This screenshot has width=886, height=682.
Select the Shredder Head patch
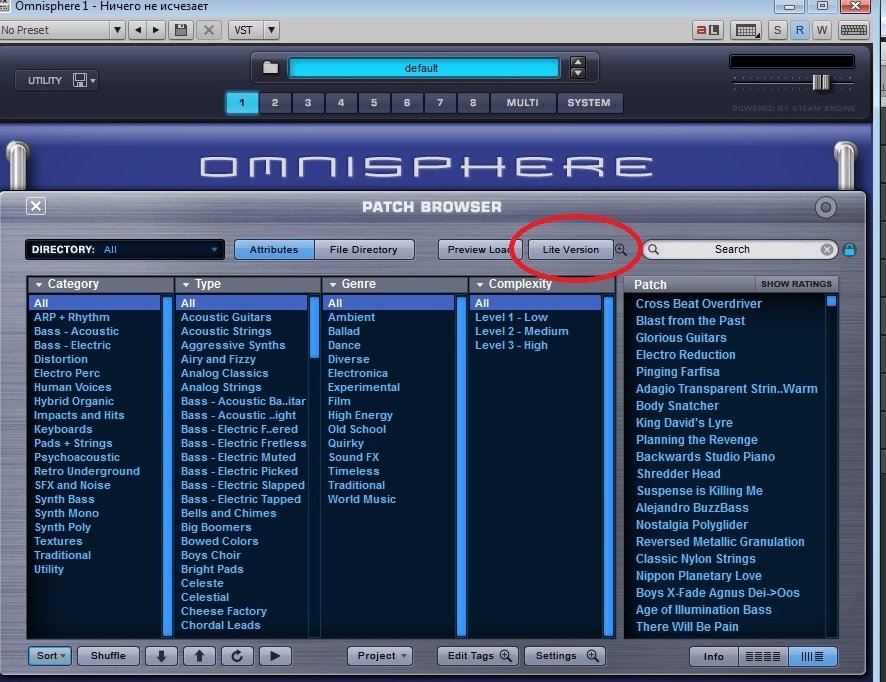pos(678,474)
